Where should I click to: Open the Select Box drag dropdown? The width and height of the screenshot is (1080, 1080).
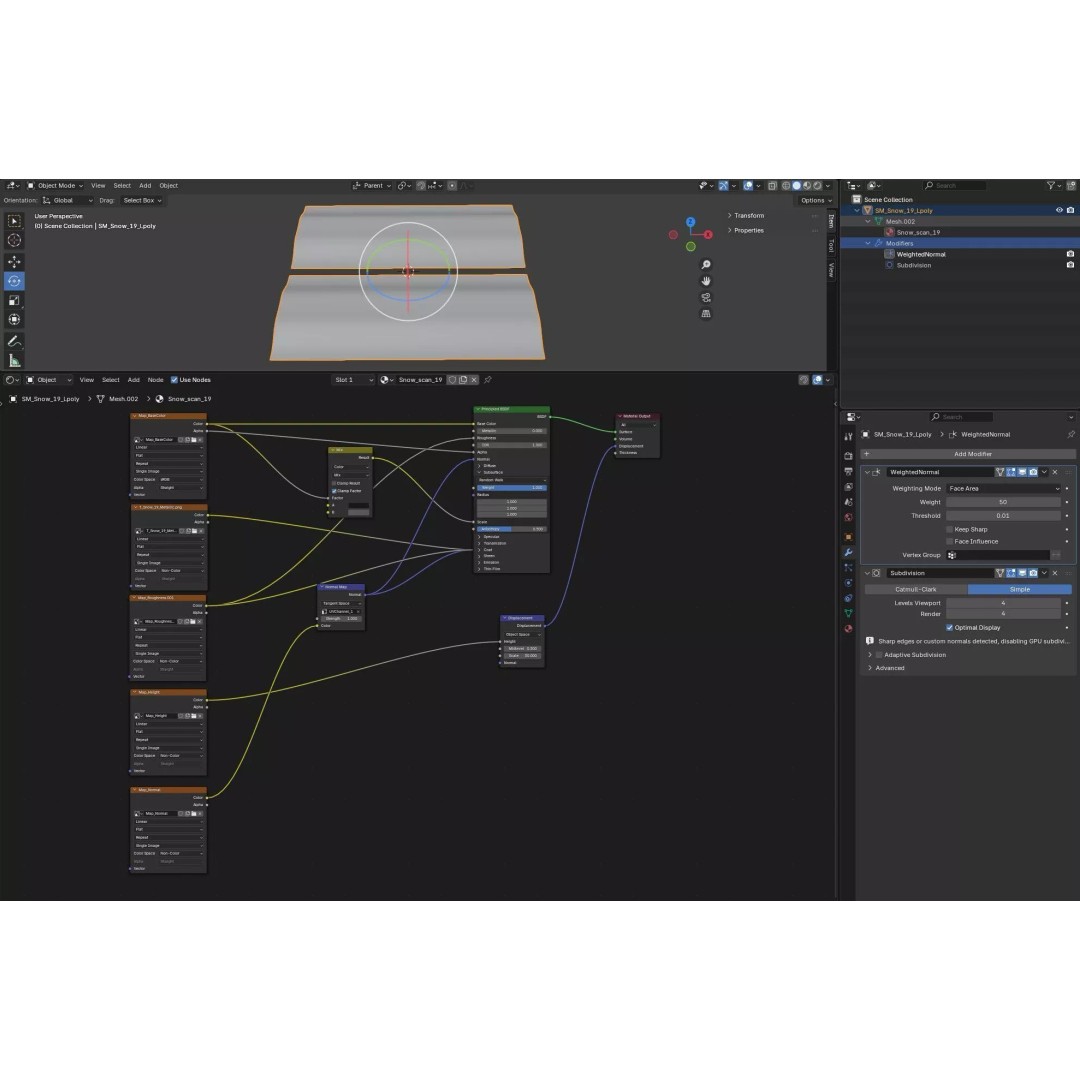click(143, 200)
